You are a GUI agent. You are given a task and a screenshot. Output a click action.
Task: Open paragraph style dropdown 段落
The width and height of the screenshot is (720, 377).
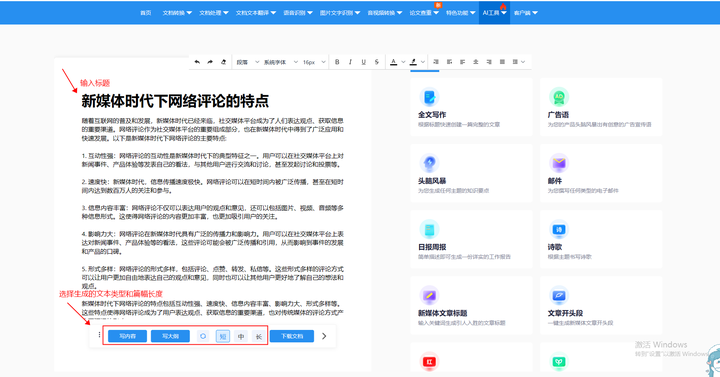point(248,62)
